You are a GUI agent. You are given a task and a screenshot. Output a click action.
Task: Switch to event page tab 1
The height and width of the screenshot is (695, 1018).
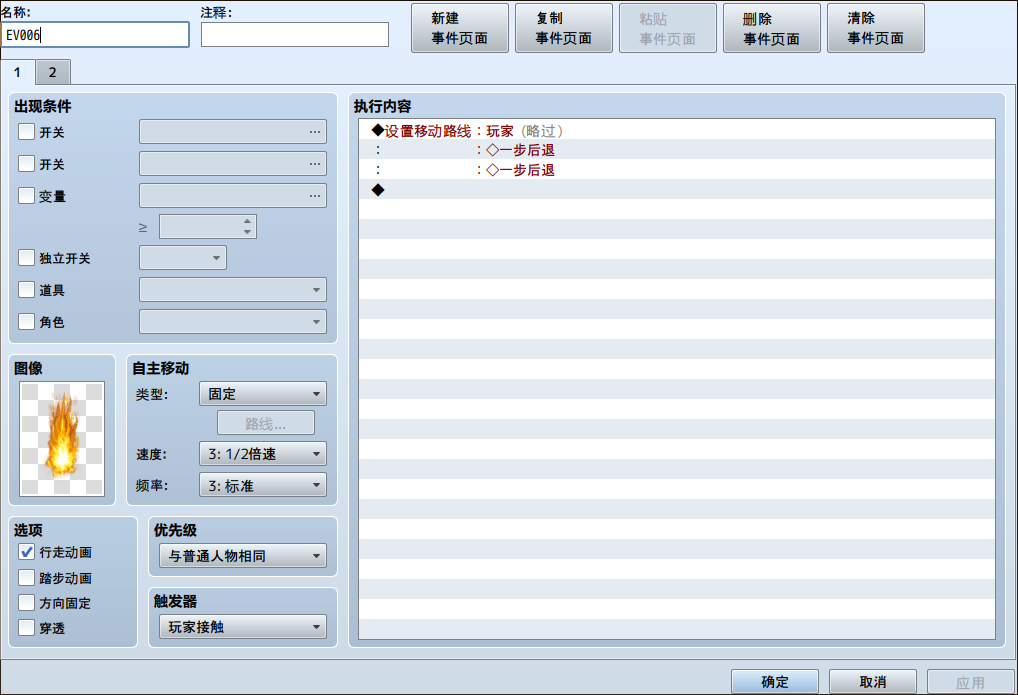pos(18,72)
